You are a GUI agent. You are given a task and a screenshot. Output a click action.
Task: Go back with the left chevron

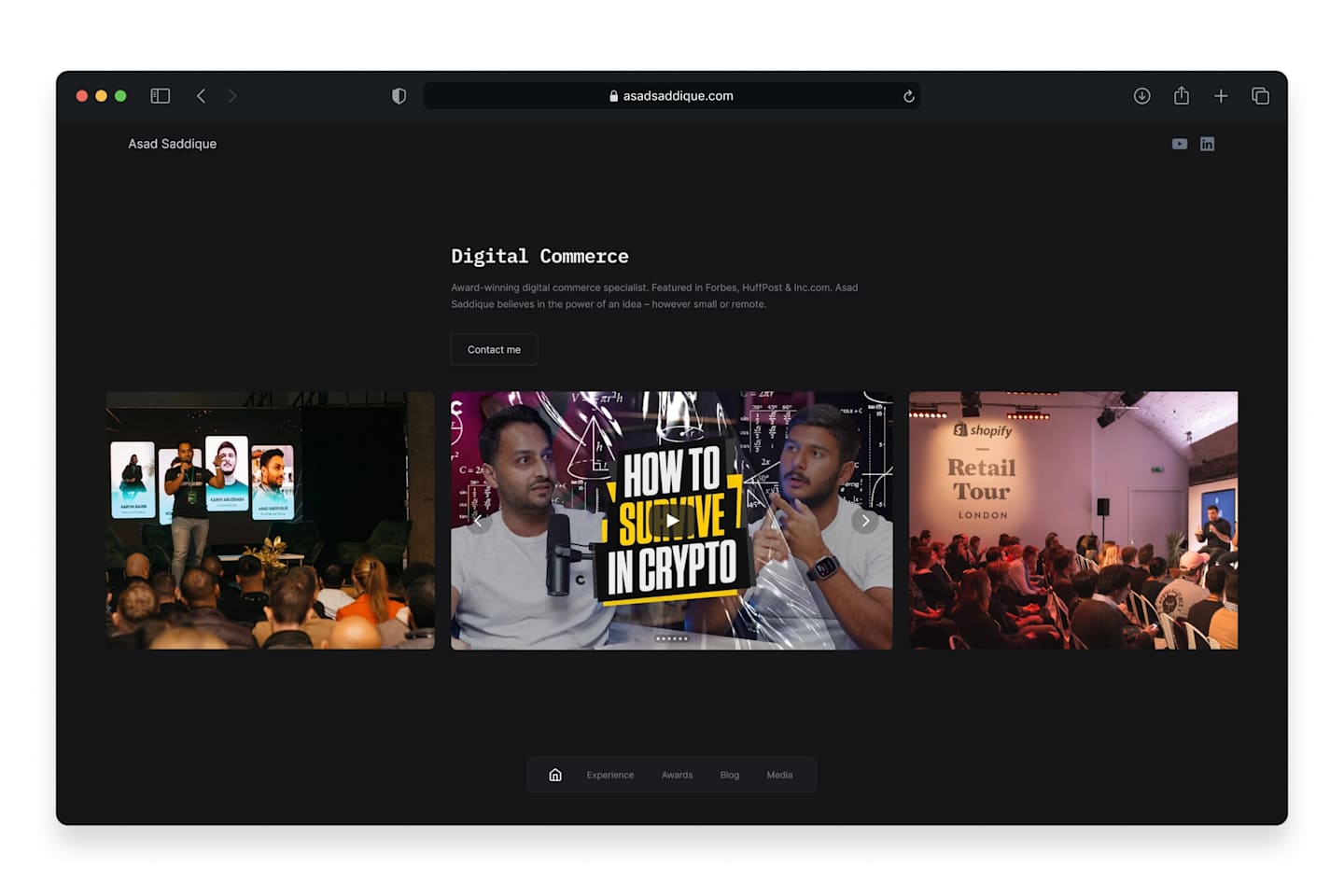[x=201, y=96]
